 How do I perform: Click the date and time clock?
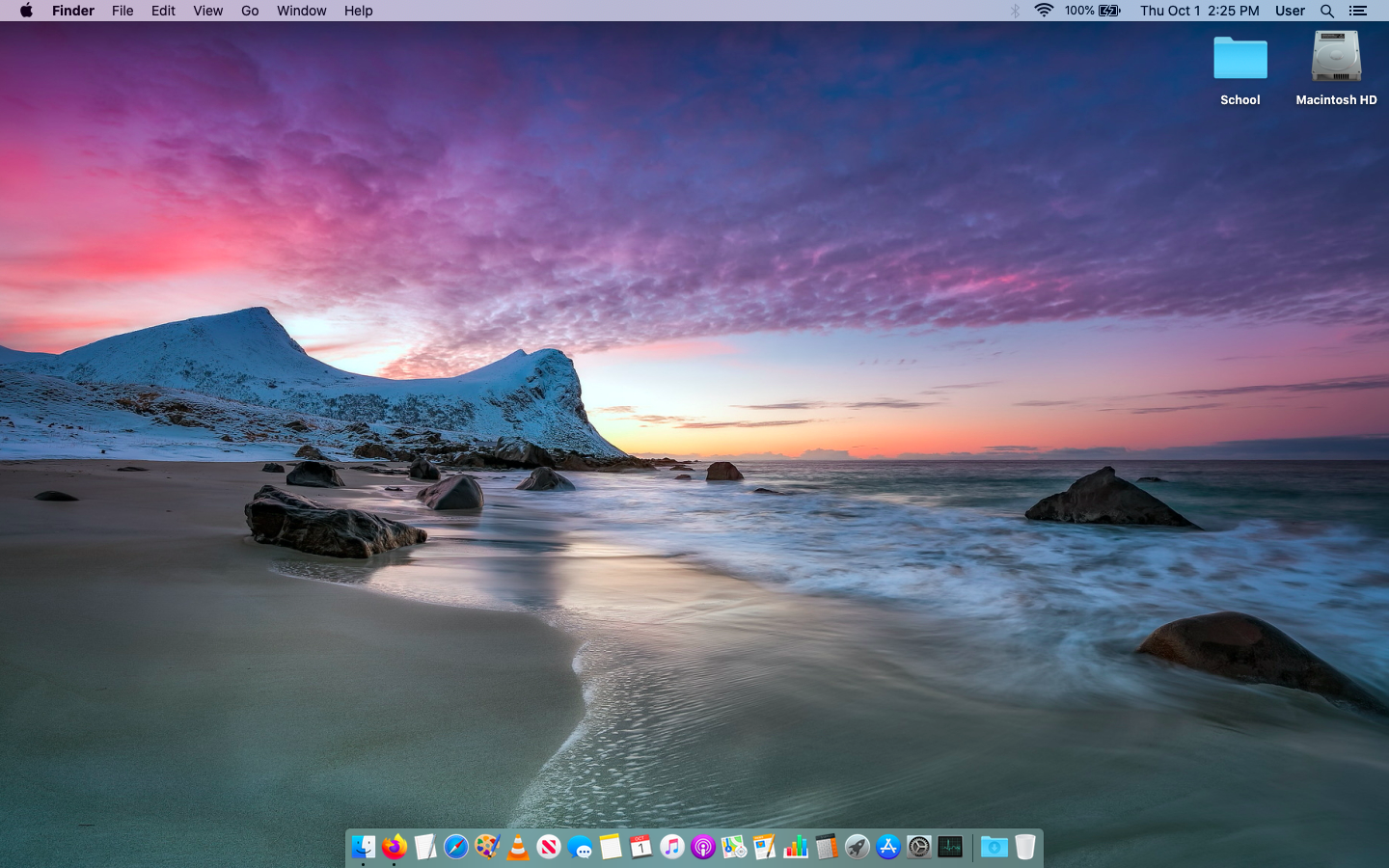coord(1200,11)
